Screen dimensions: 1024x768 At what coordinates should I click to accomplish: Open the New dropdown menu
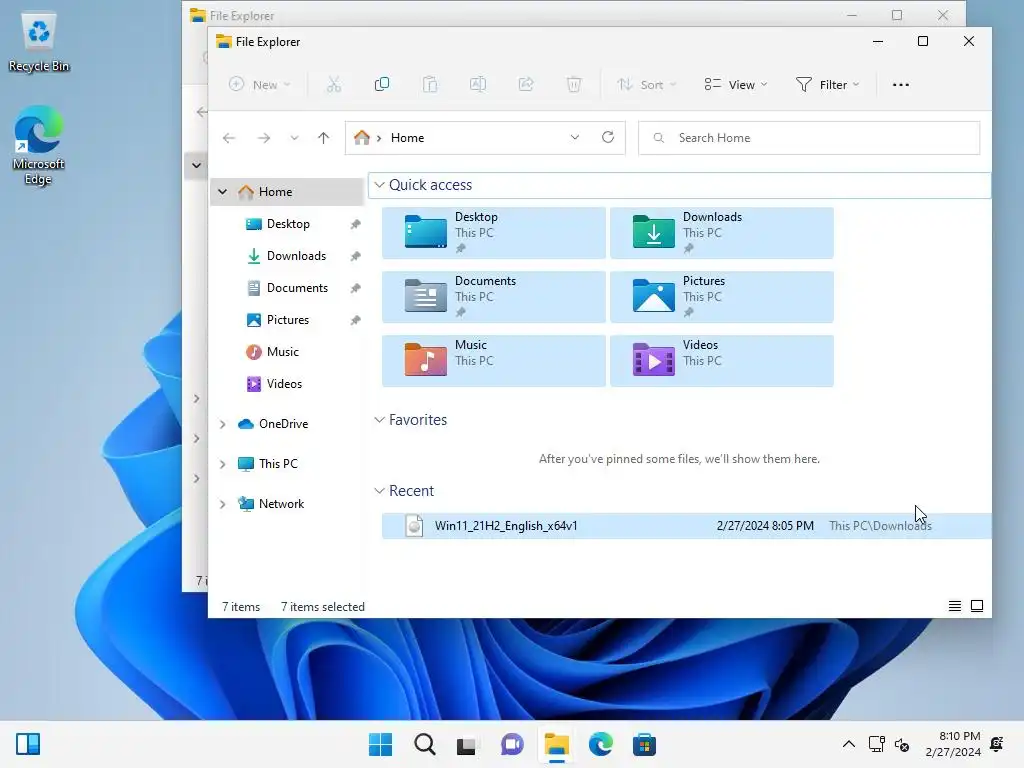(x=259, y=84)
